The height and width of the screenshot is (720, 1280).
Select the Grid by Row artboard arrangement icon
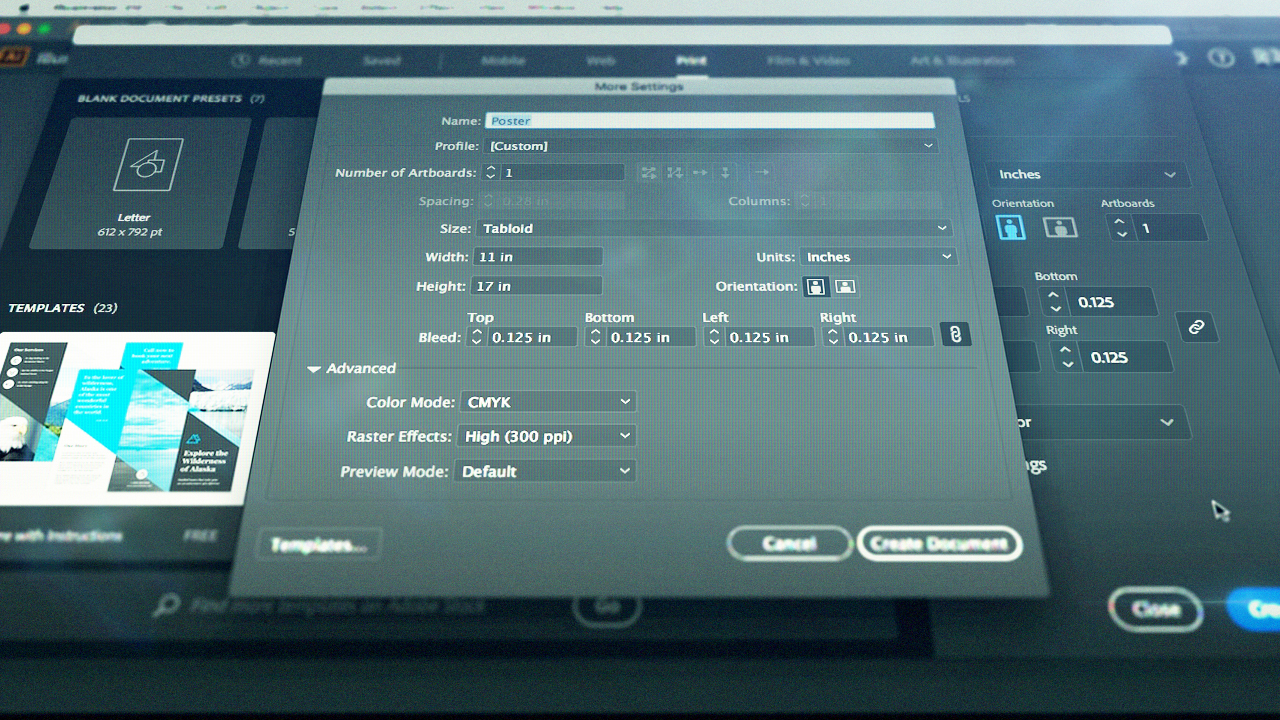(x=648, y=172)
